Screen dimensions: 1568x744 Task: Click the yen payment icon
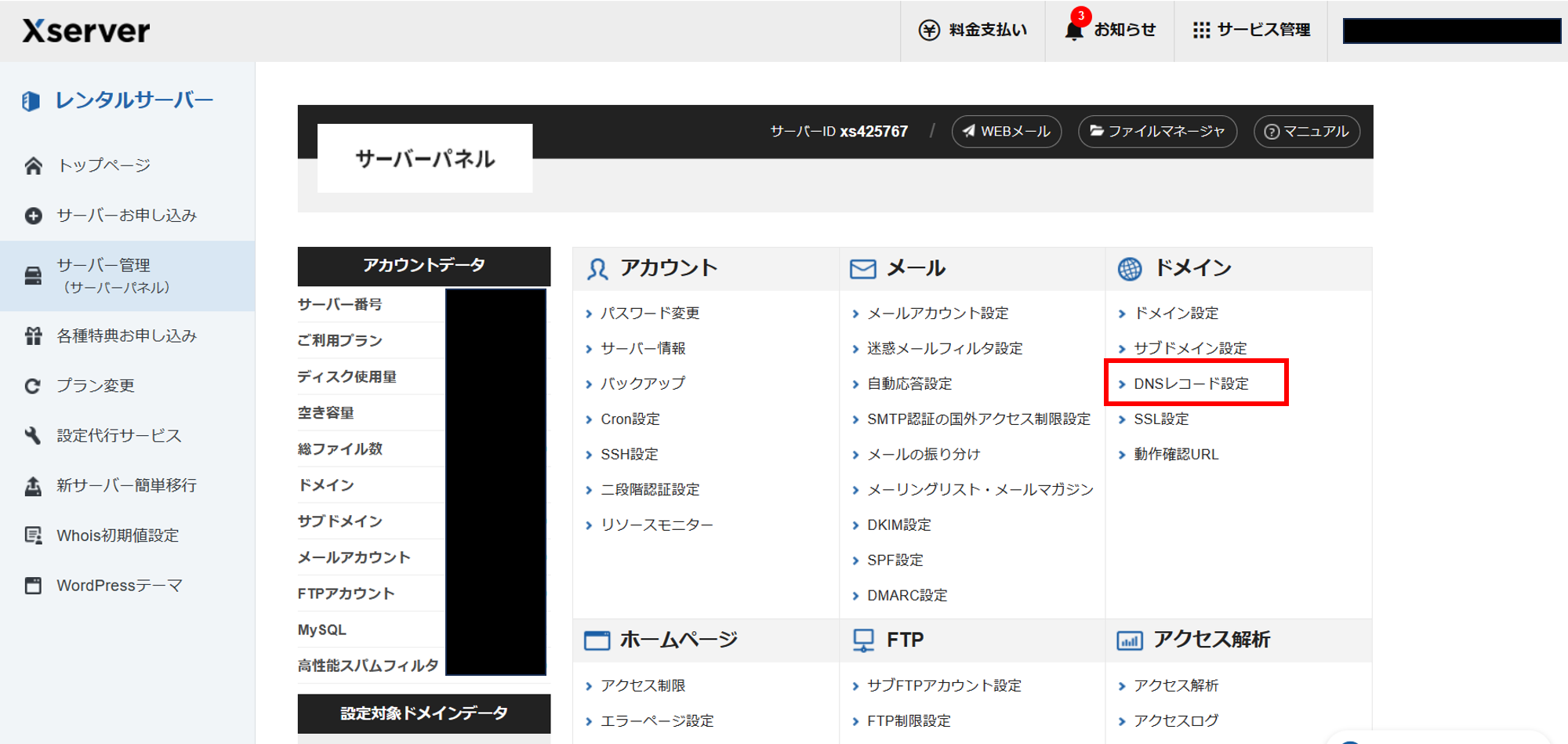[929, 30]
